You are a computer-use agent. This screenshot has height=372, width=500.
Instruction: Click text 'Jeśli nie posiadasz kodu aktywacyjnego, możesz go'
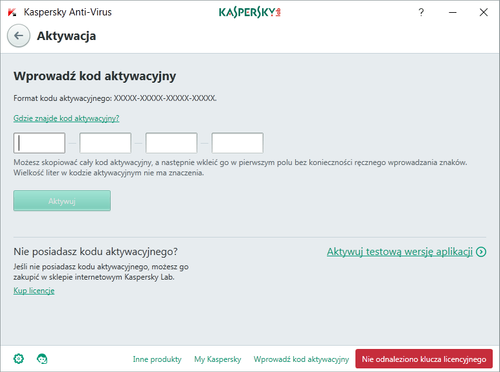coord(101,267)
